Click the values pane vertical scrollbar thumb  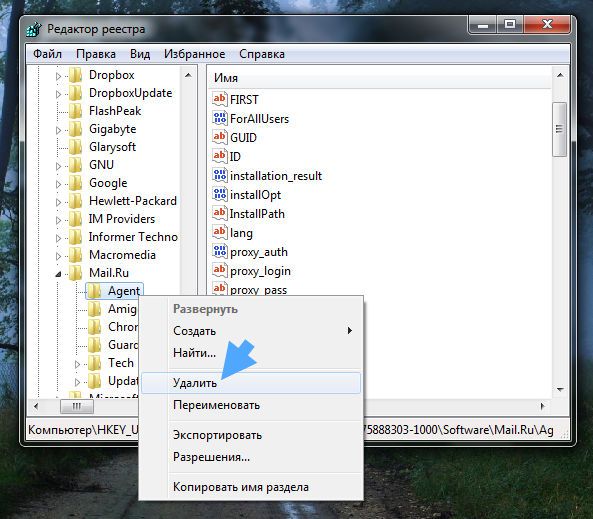(x=560, y=129)
